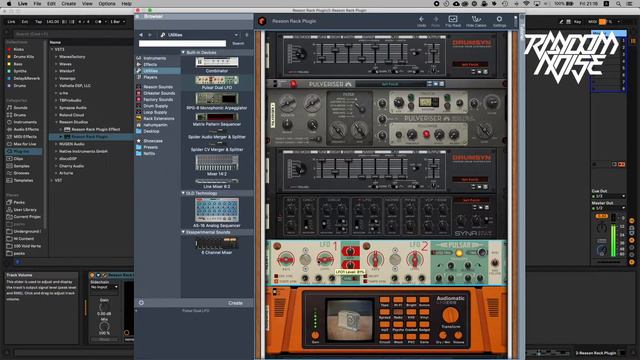
Task: Flip the rack with Flip Rack icon
Action: point(453,21)
